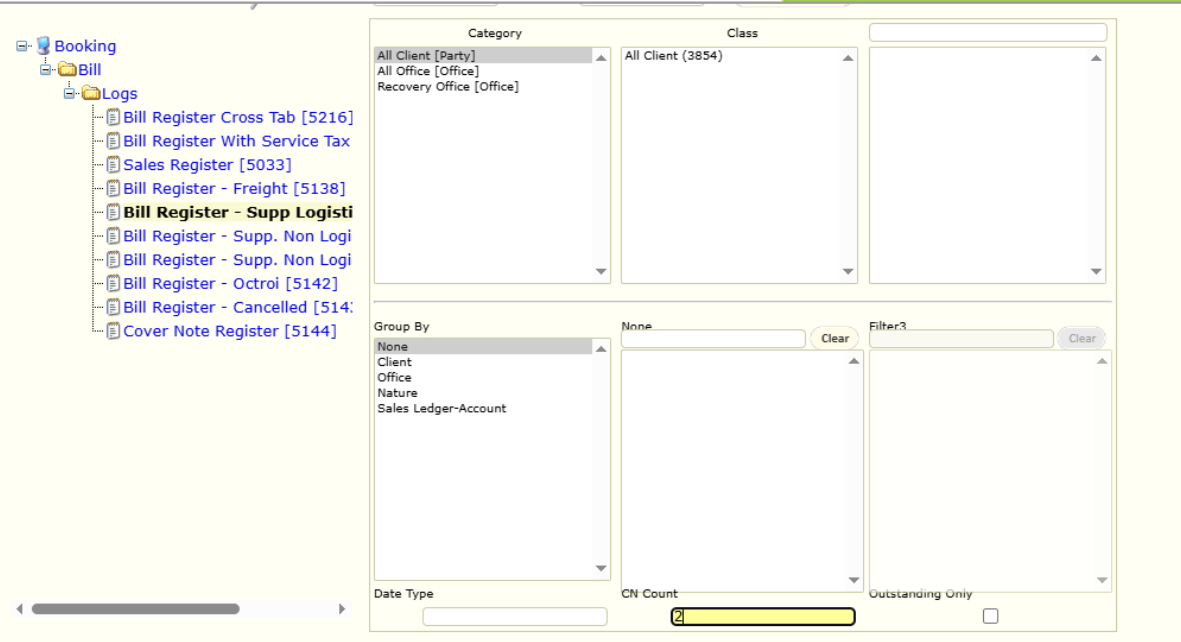Click Cover Note Register document icon
This screenshot has width=1181, height=642.
click(113, 331)
